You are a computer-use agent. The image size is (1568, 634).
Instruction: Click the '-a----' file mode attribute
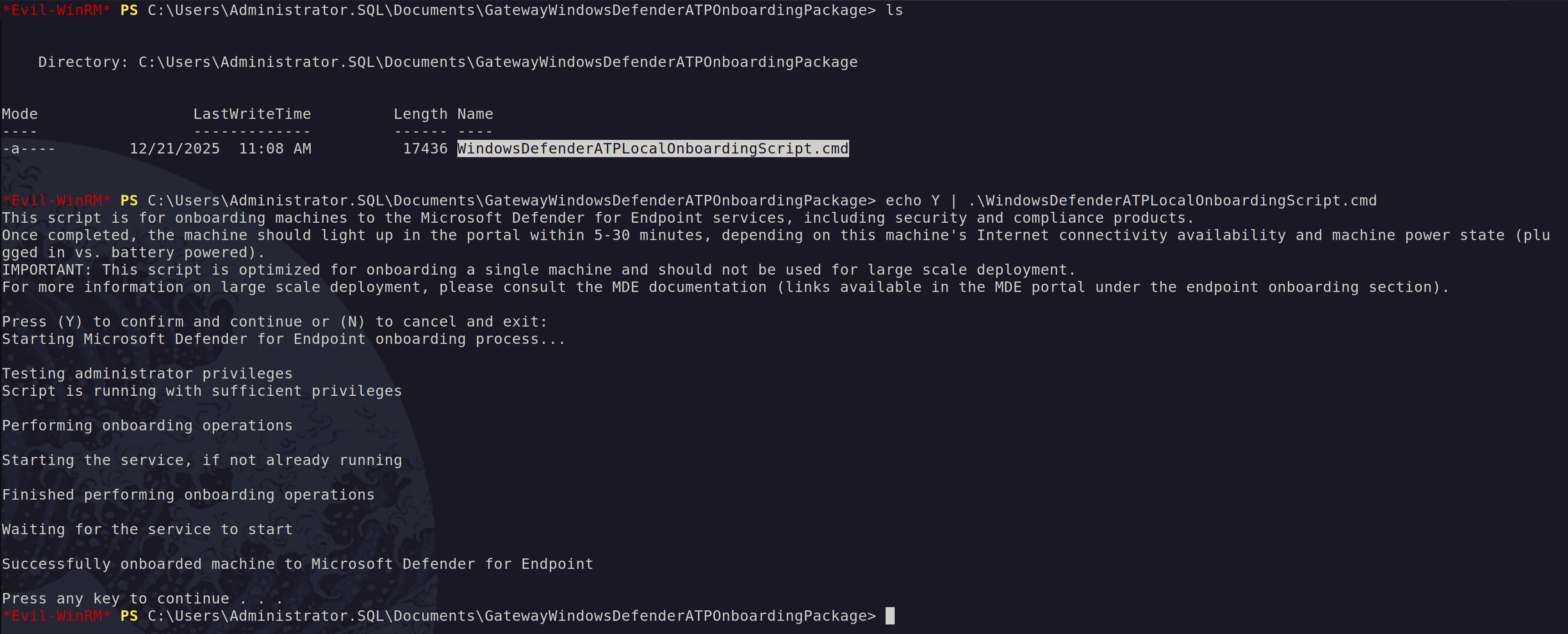(29, 148)
